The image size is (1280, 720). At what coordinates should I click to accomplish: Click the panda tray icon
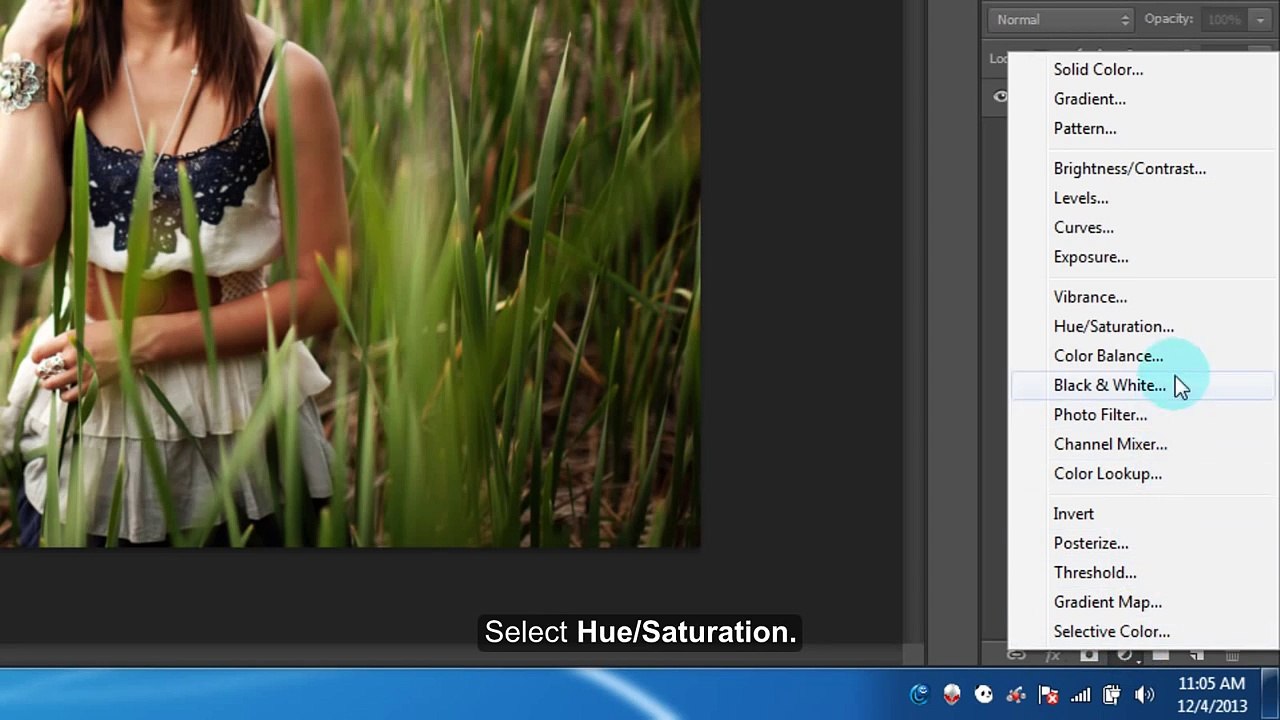click(984, 694)
